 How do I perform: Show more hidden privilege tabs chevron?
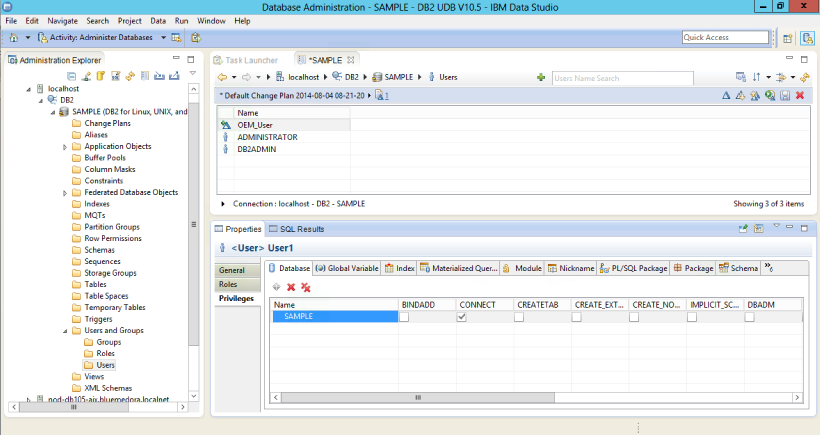pos(769,268)
